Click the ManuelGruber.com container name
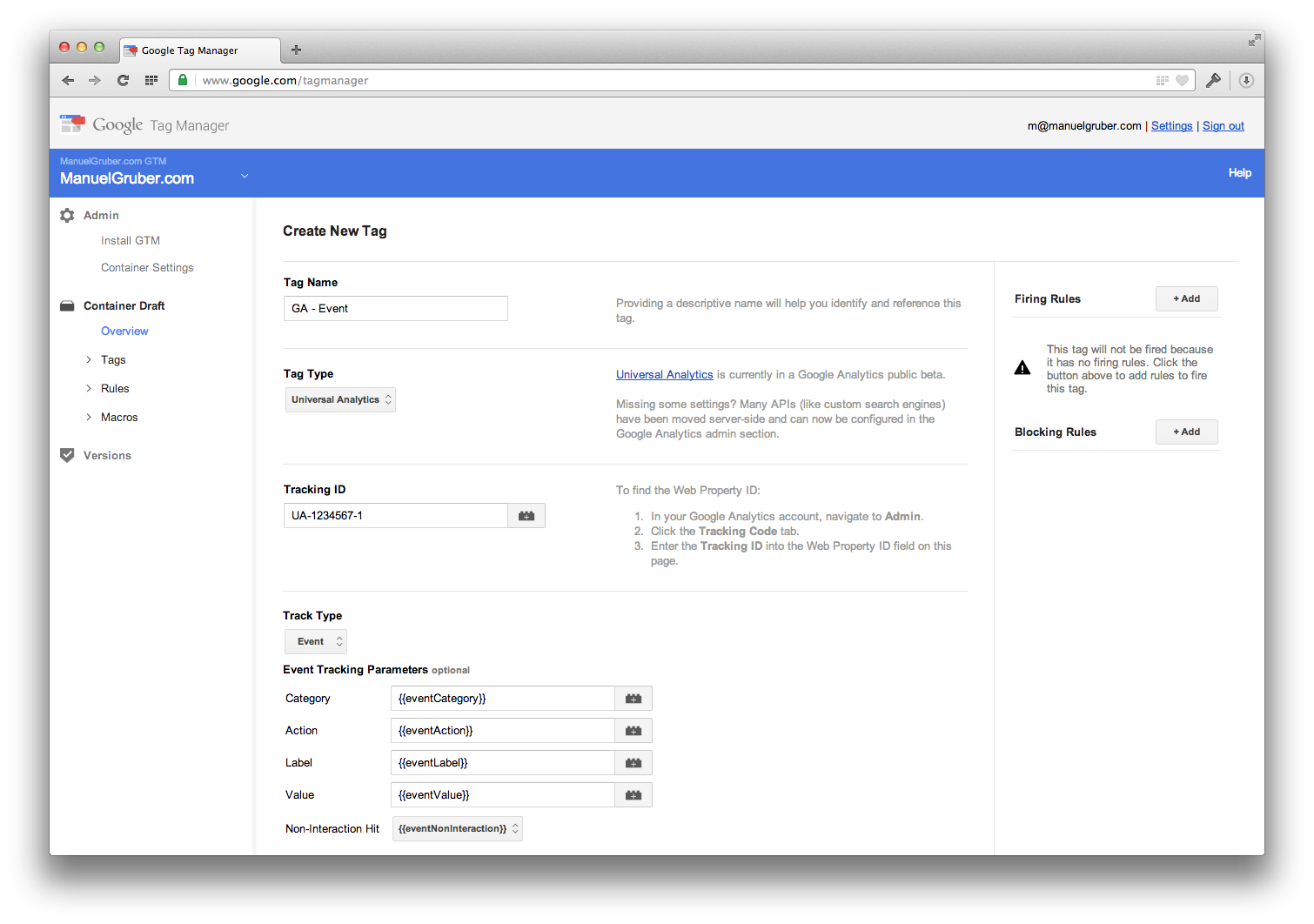 127,178
